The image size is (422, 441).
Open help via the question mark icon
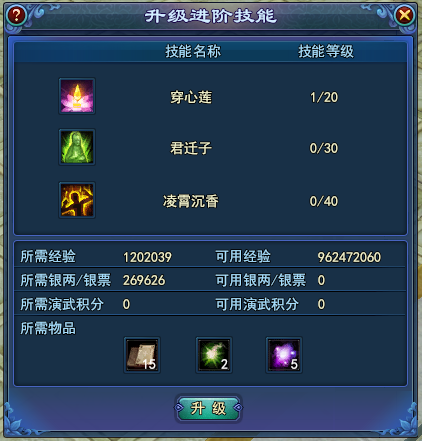coord(16,15)
